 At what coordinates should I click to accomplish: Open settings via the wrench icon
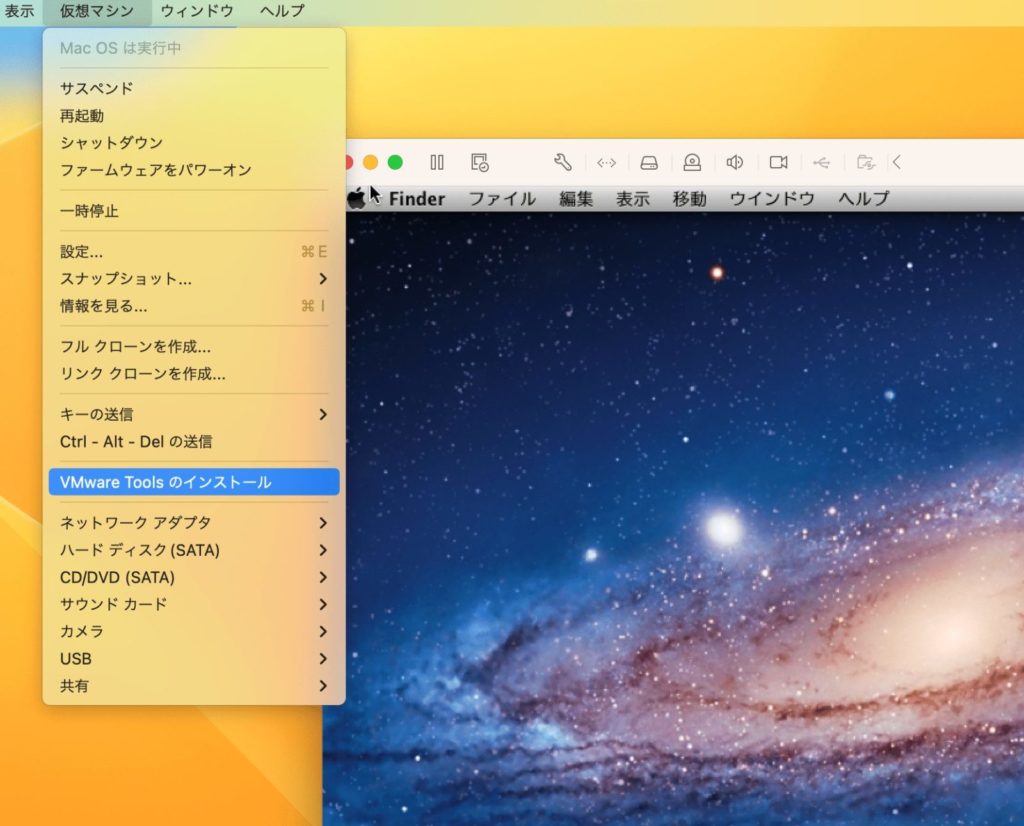point(563,162)
